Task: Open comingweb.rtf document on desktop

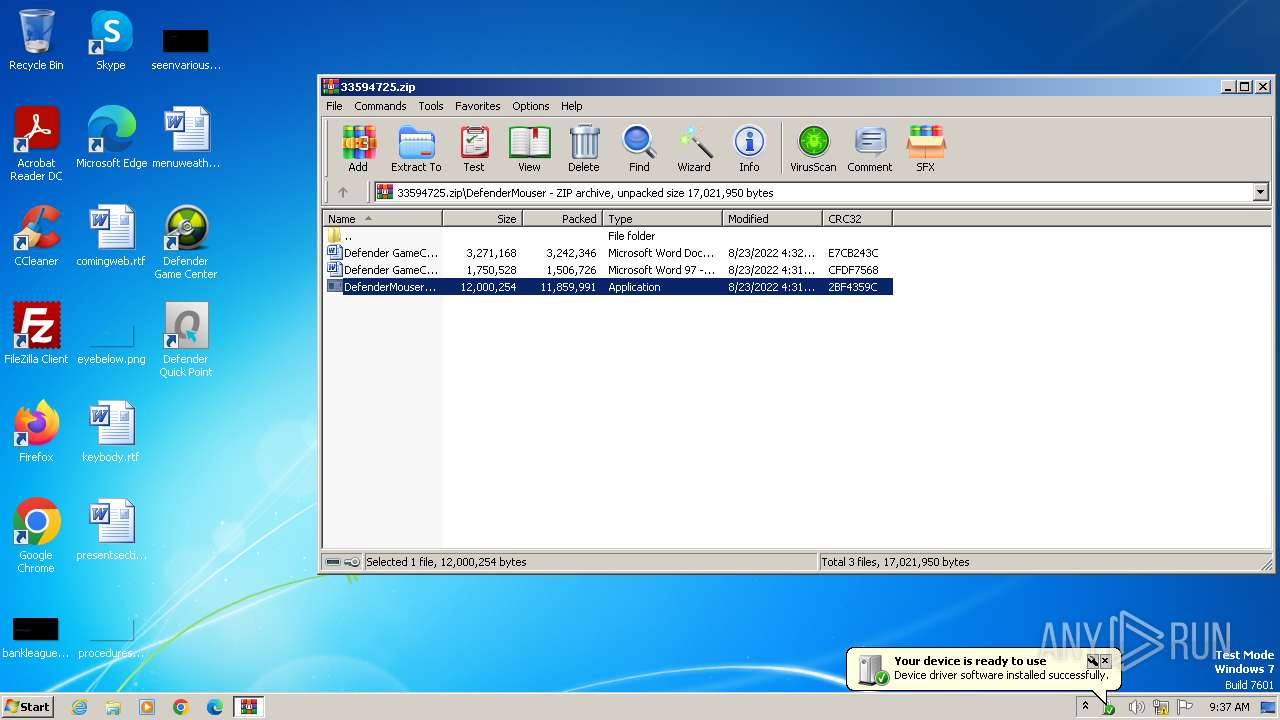Action: [111, 237]
